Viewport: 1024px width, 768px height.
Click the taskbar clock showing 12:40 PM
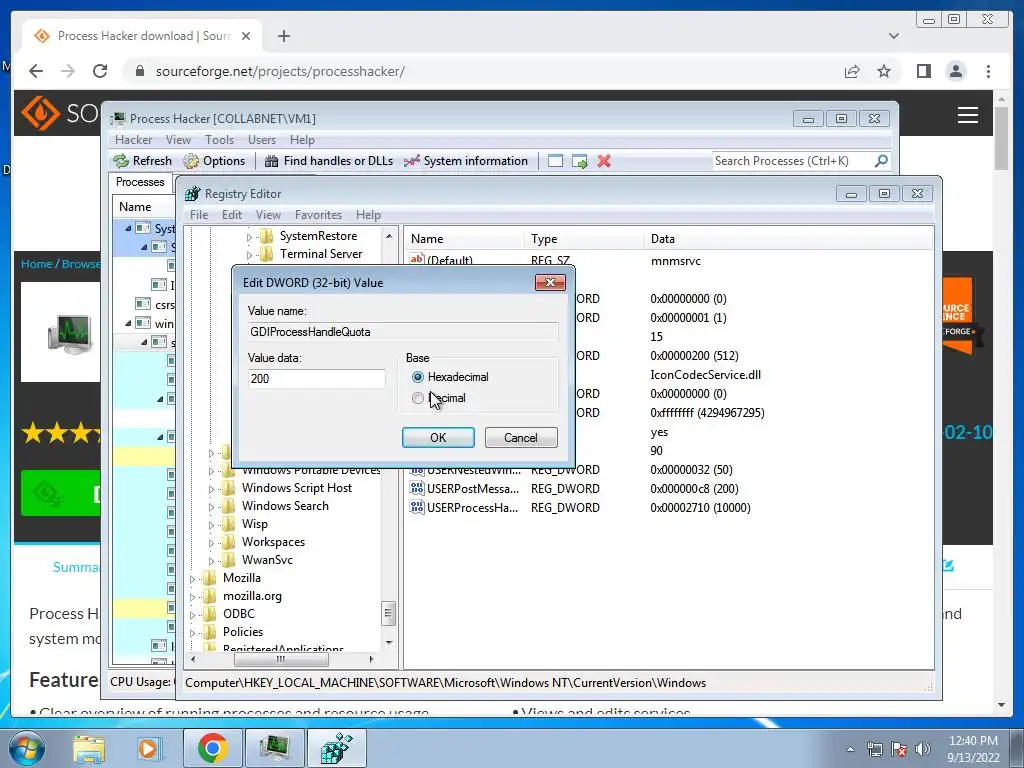pos(973,749)
